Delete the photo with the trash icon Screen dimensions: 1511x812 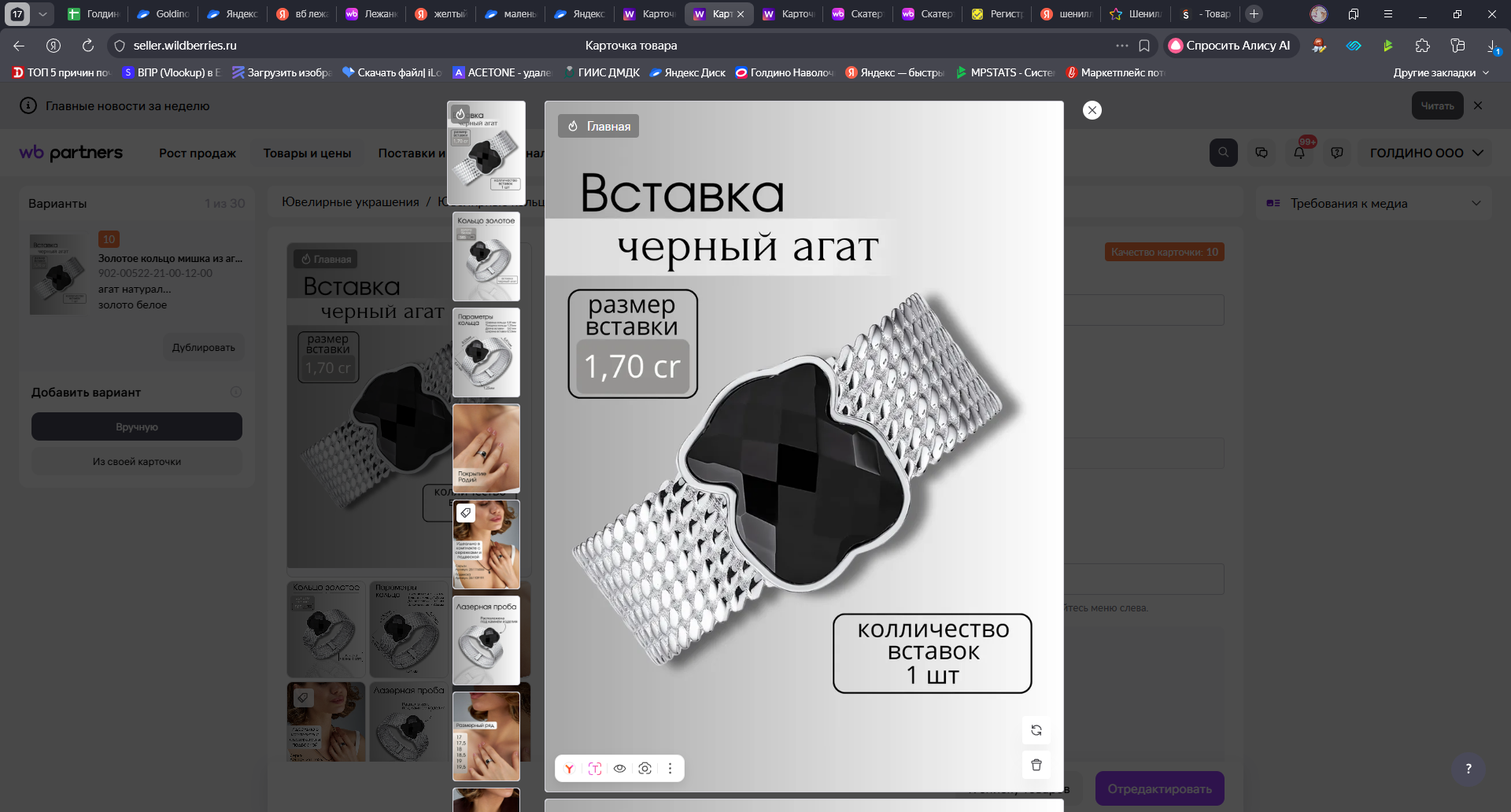1036,765
